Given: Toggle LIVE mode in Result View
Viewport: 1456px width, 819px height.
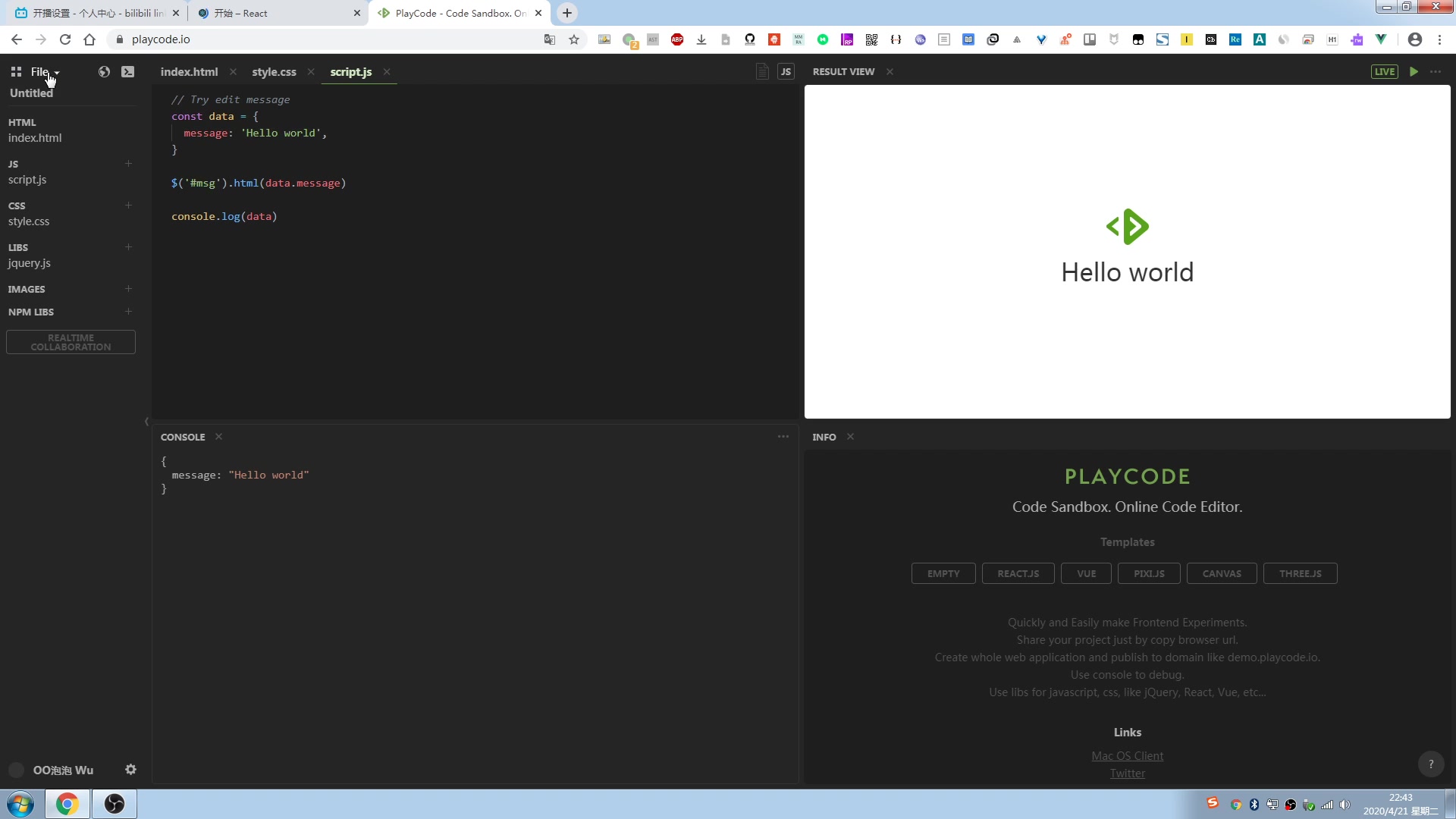Looking at the screenshot, I should point(1385,71).
